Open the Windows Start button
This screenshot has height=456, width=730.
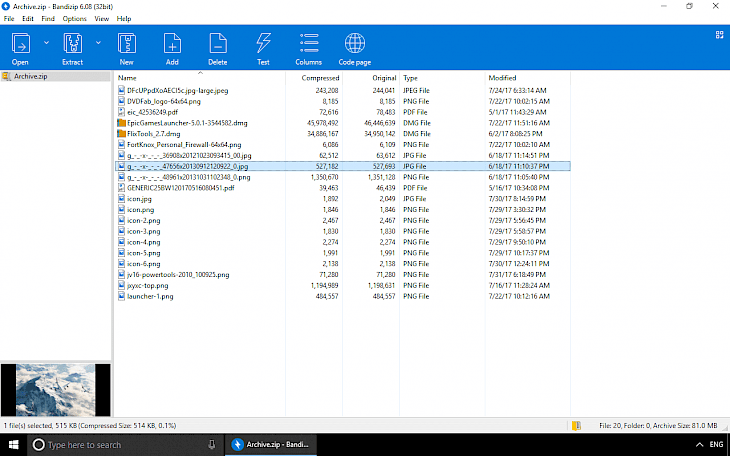click(14, 445)
